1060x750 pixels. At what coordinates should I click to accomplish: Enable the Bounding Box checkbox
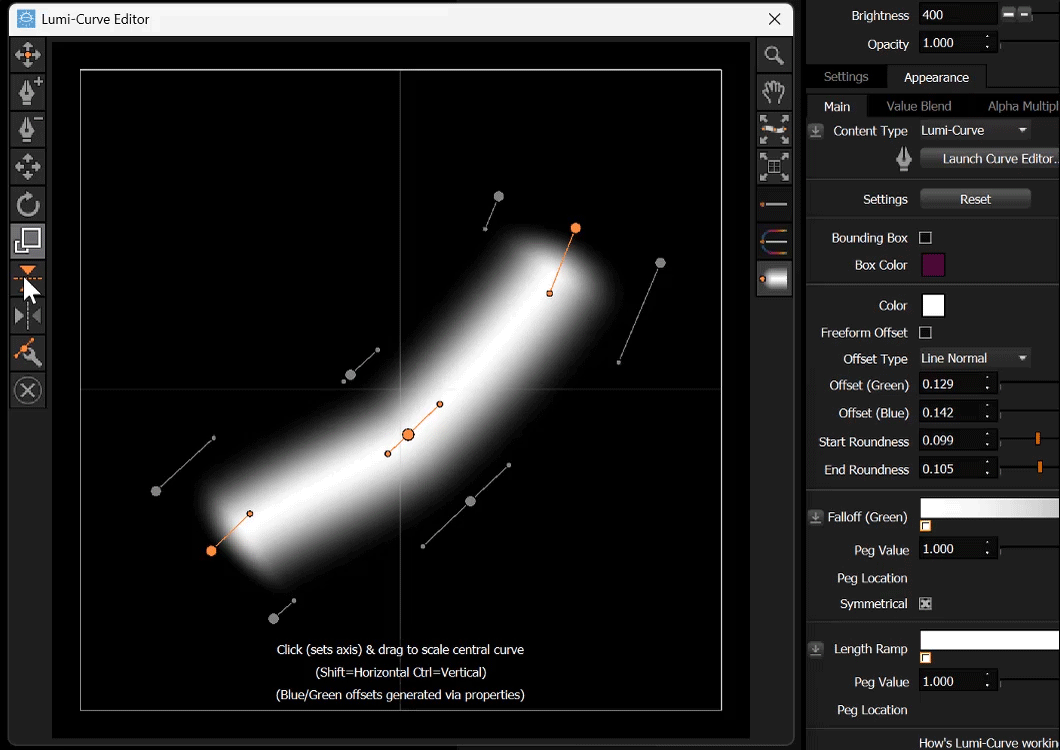pos(925,237)
